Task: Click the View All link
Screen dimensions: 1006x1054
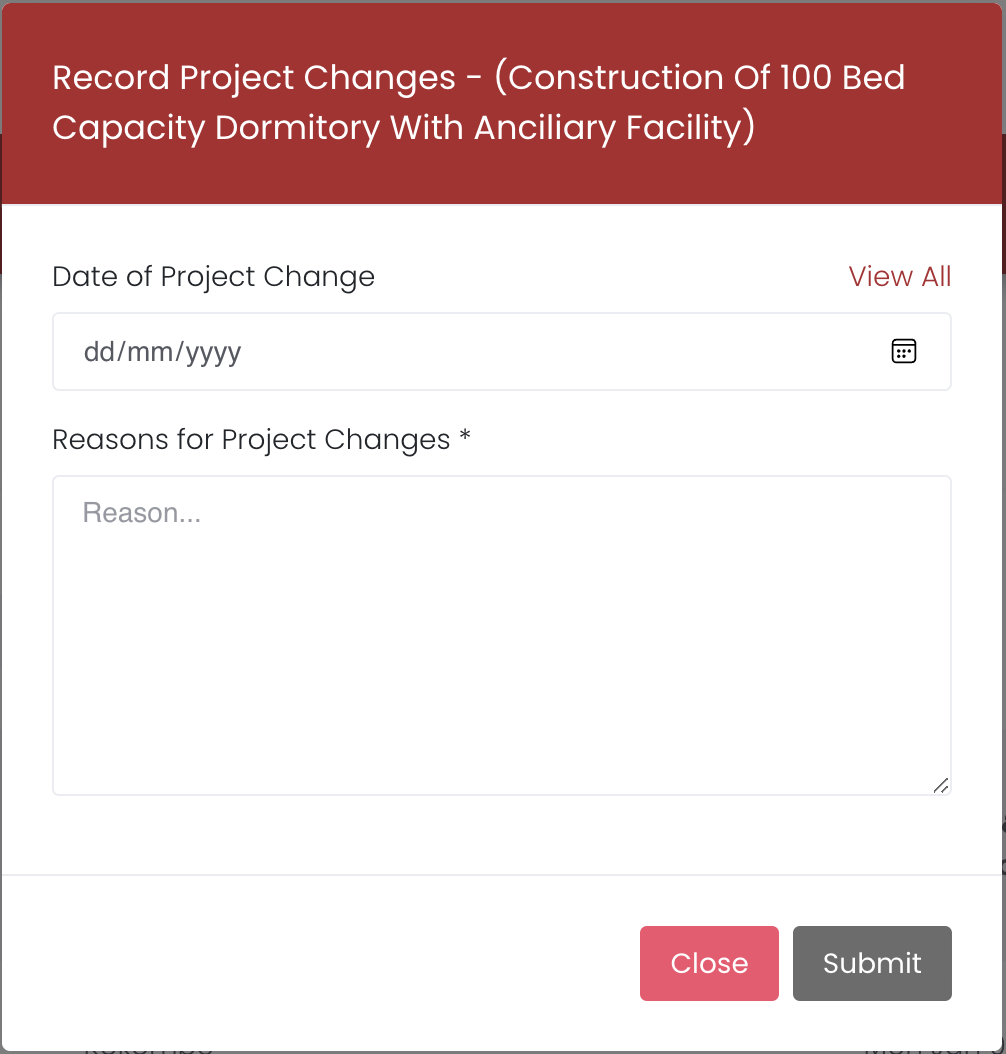Action: tap(899, 276)
